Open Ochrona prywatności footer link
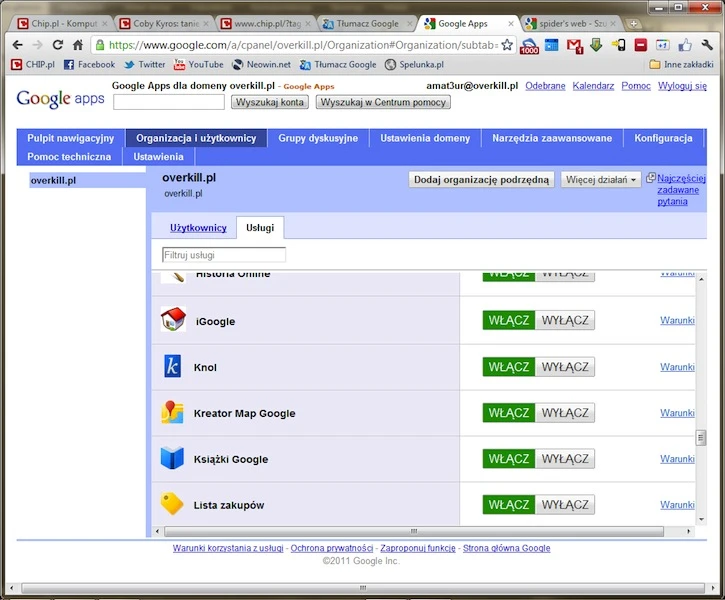 [332, 548]
